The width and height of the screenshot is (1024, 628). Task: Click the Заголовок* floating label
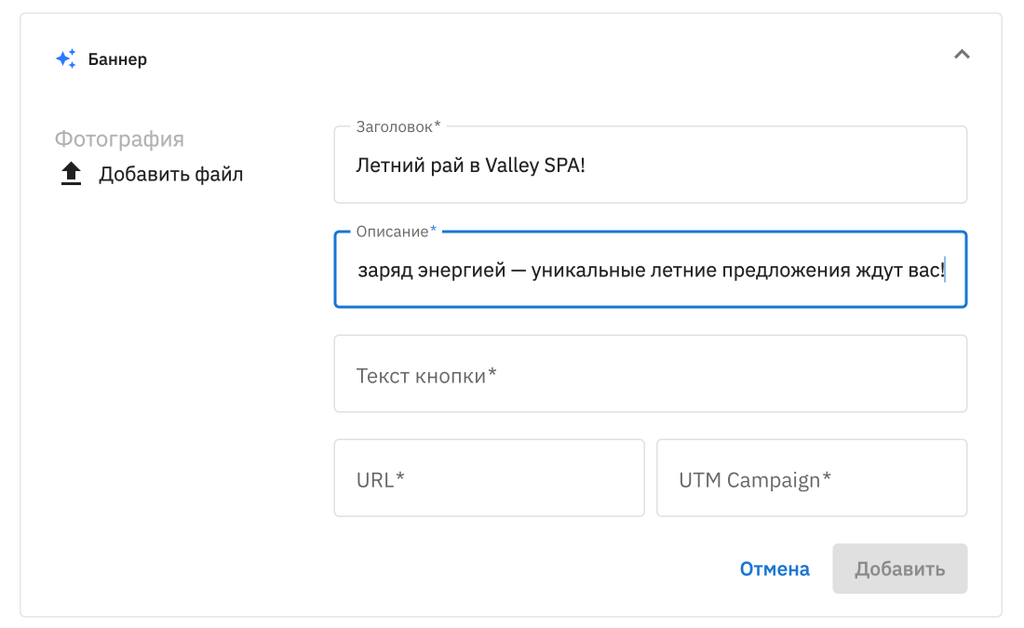click(x=397, y=127)
